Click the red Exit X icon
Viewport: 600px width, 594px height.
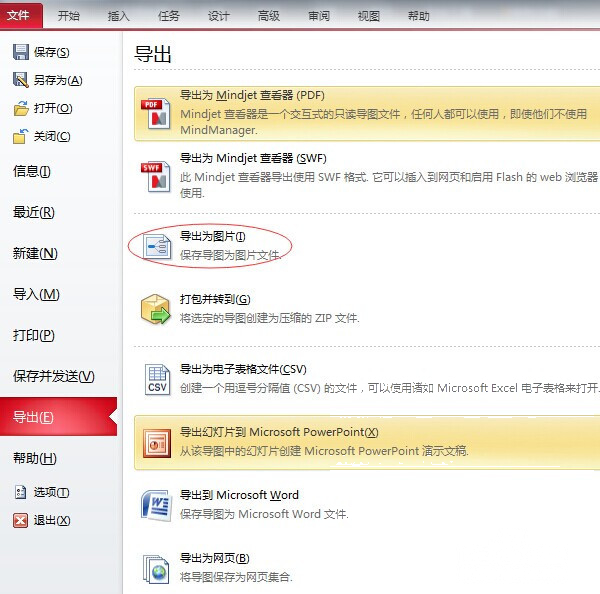[x=20, y=521]
